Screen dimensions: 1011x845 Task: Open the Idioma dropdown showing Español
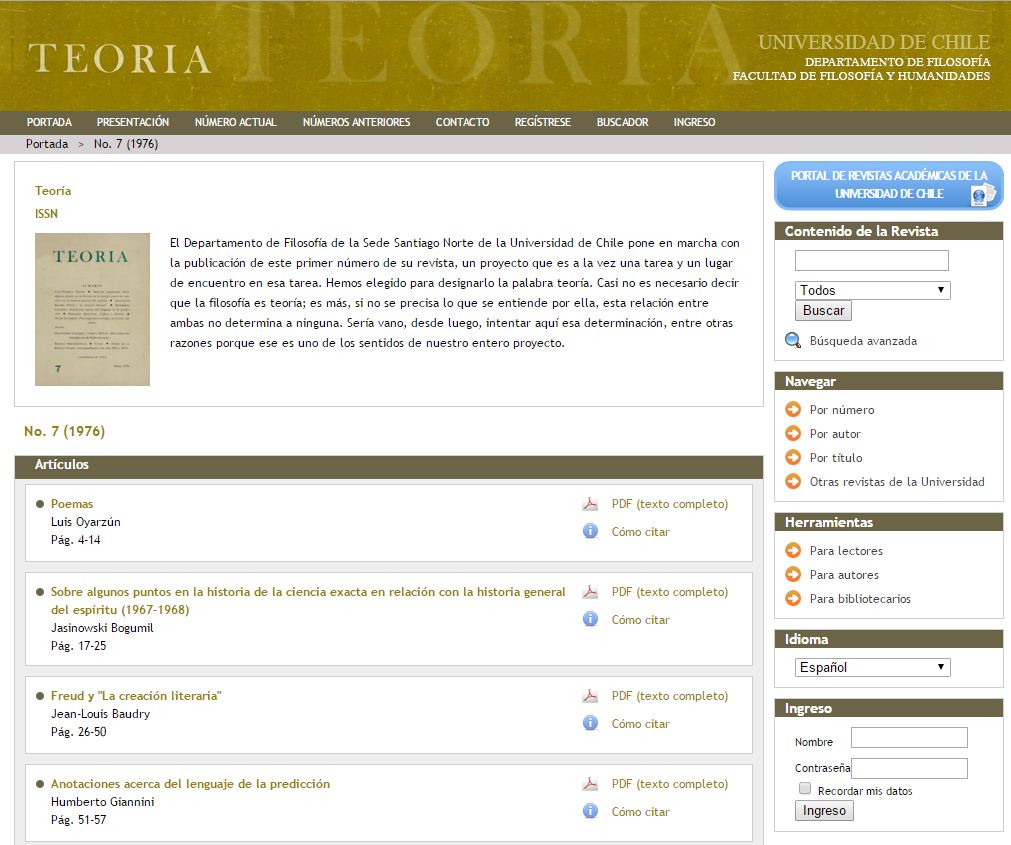click(x=871, y=667)
